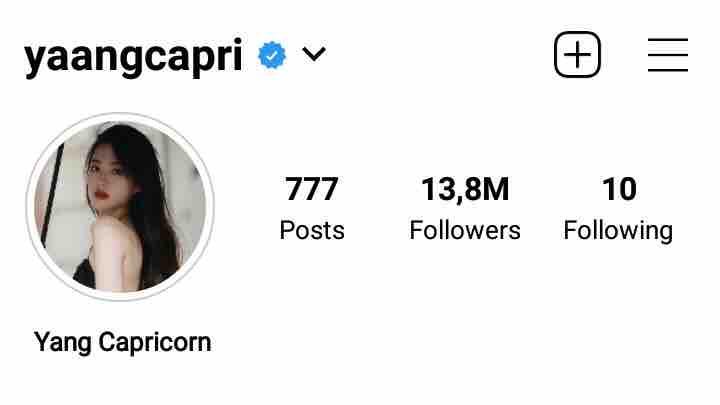Expand the account switcher chevron
Screen dimensions: 720x405
tap(314, 54)
